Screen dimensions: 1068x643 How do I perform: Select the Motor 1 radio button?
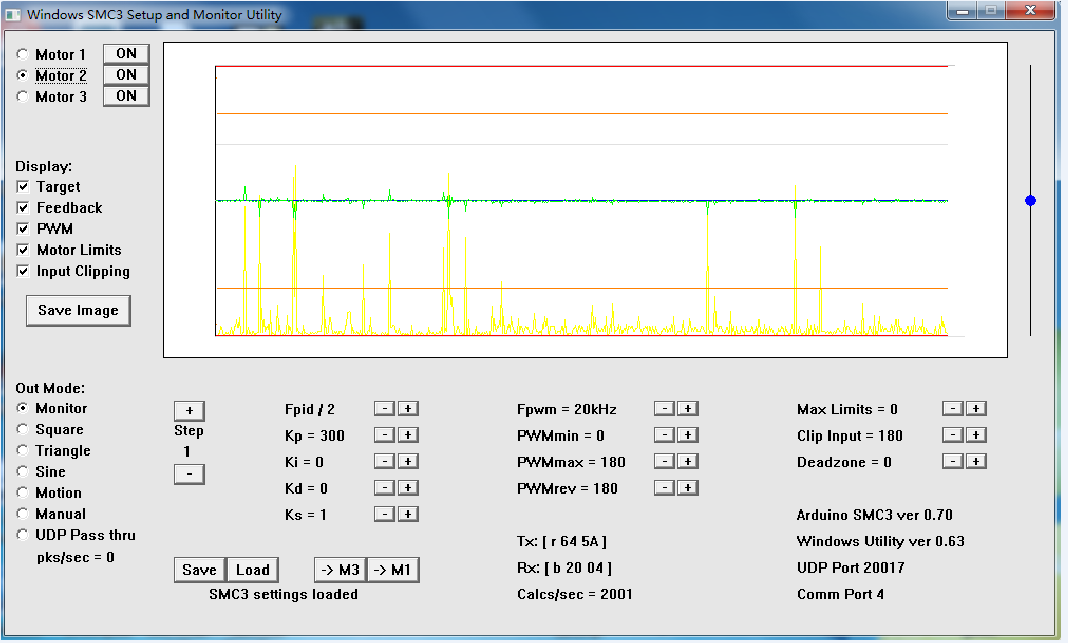(x=22, y=55)
